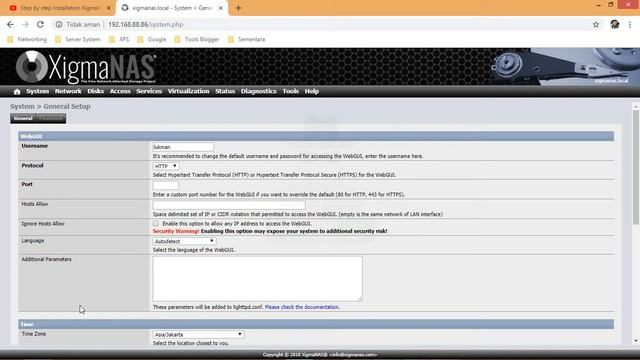Image resolution: width=640 pixels, height=360 pixels.
Task: Close the Step by step Installation tab
Action: click(x=109, y=8)
